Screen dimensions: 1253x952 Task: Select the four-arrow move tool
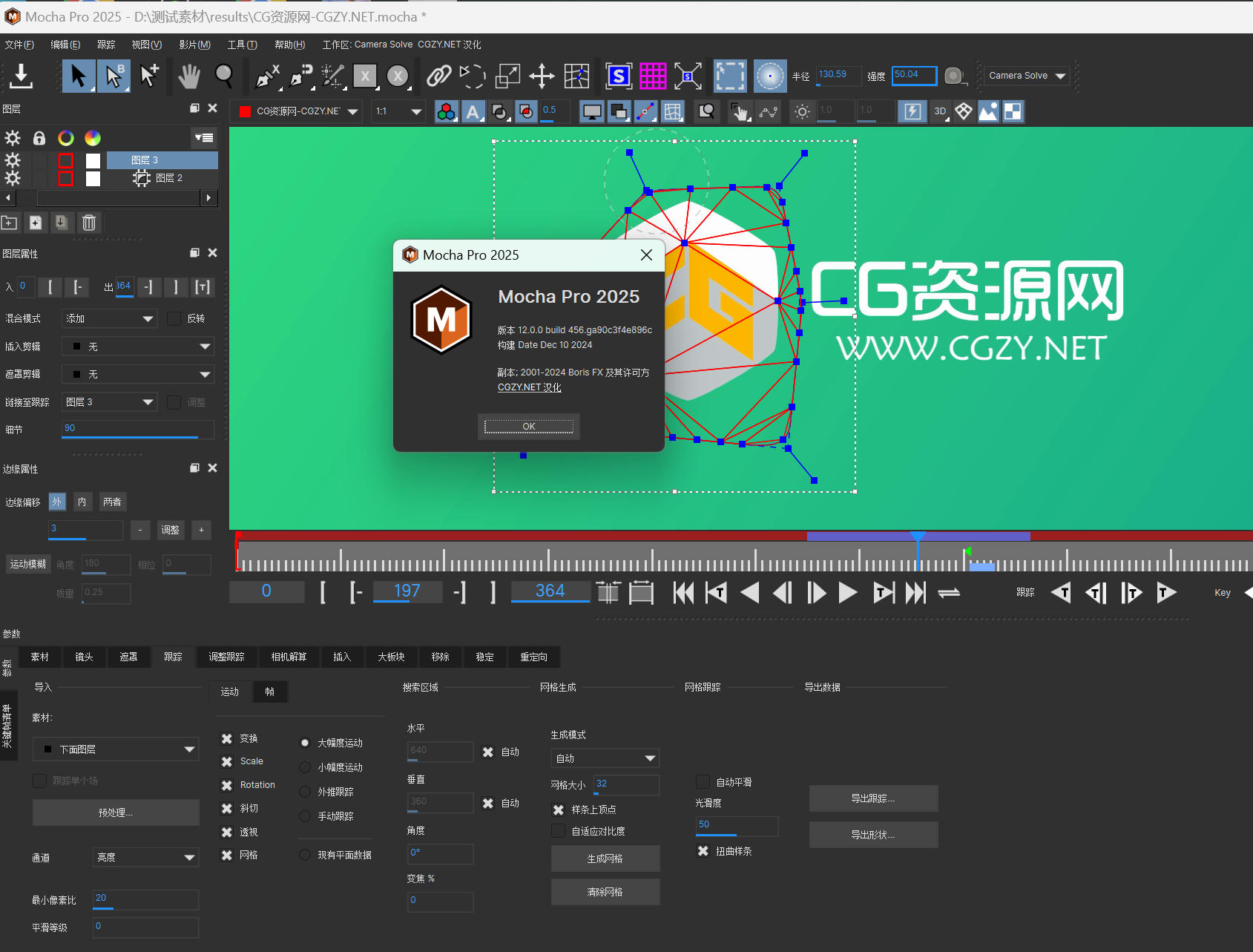point(542,76)
